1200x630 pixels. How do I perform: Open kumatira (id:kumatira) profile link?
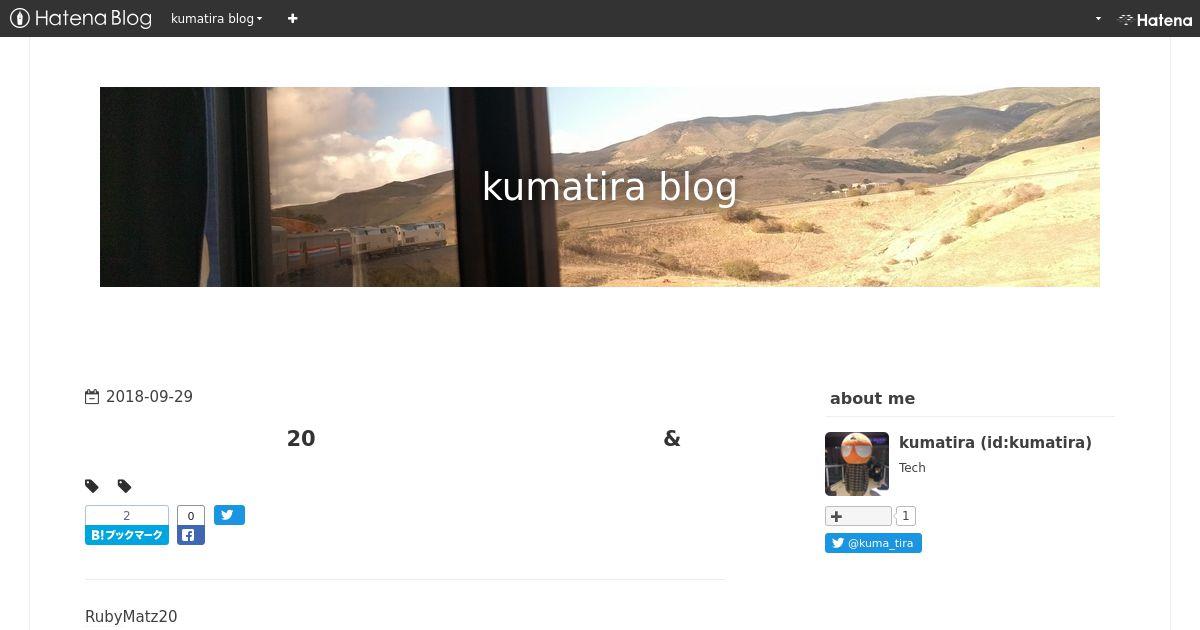point(995,442)
